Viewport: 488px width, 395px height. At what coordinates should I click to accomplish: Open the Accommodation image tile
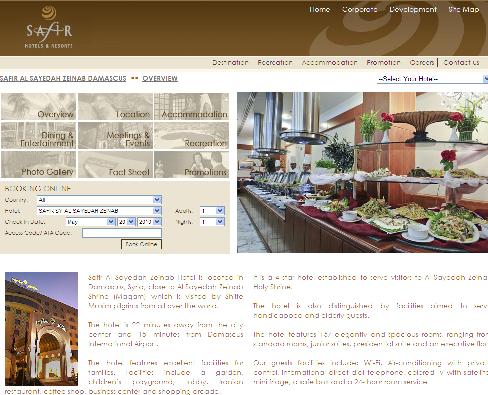click(191, 107)
